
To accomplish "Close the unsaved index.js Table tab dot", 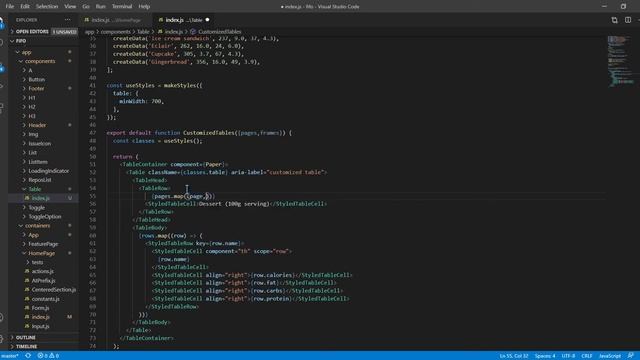I will coord(207,20).
